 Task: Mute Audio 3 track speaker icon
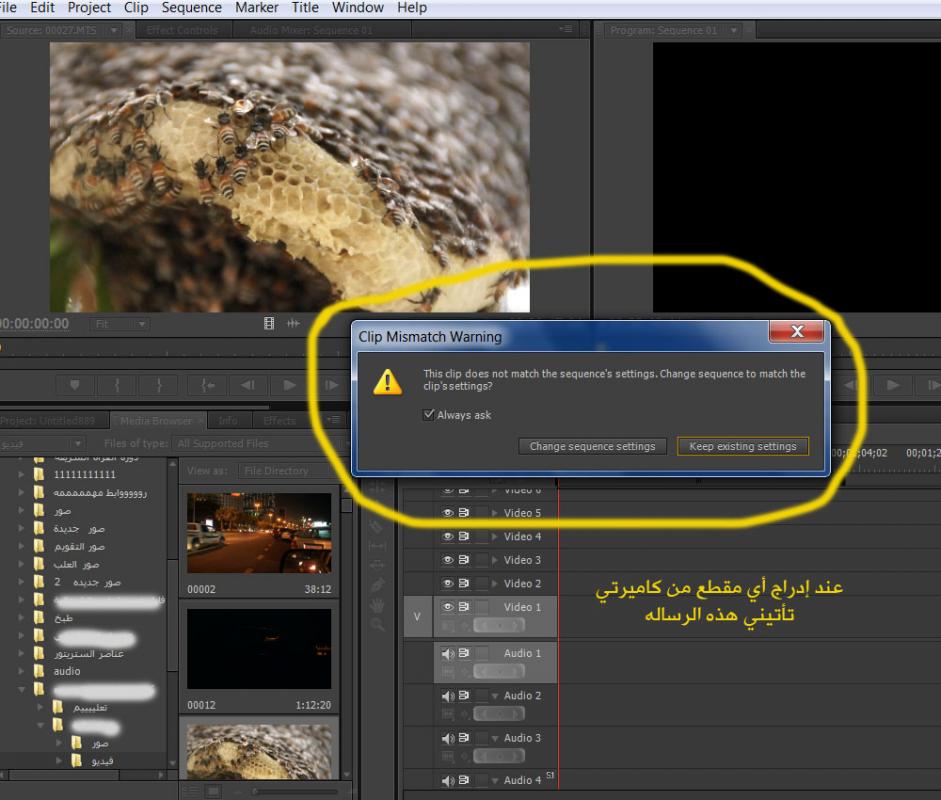tap(448, 738)
